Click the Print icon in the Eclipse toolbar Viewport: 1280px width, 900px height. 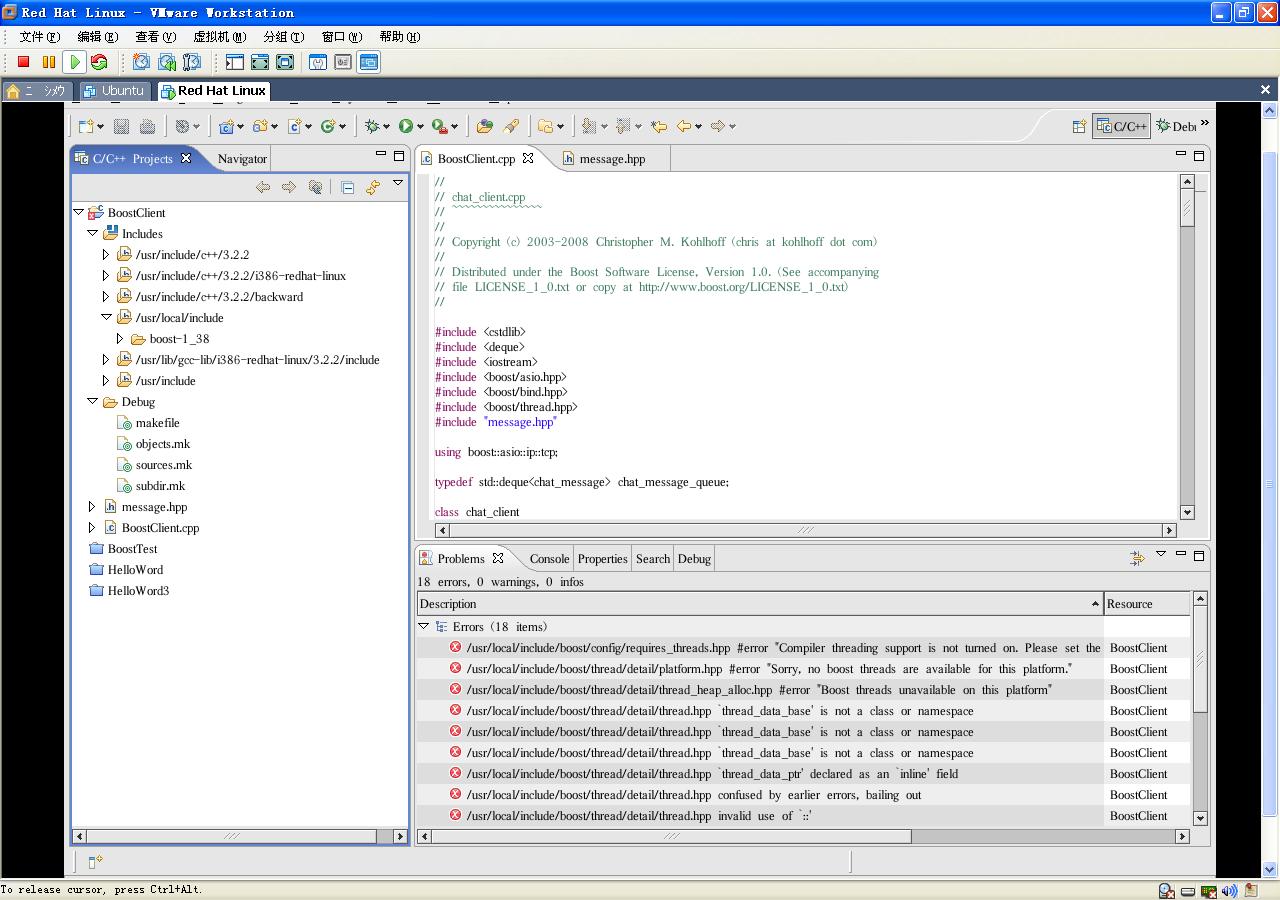pos(147,126)
